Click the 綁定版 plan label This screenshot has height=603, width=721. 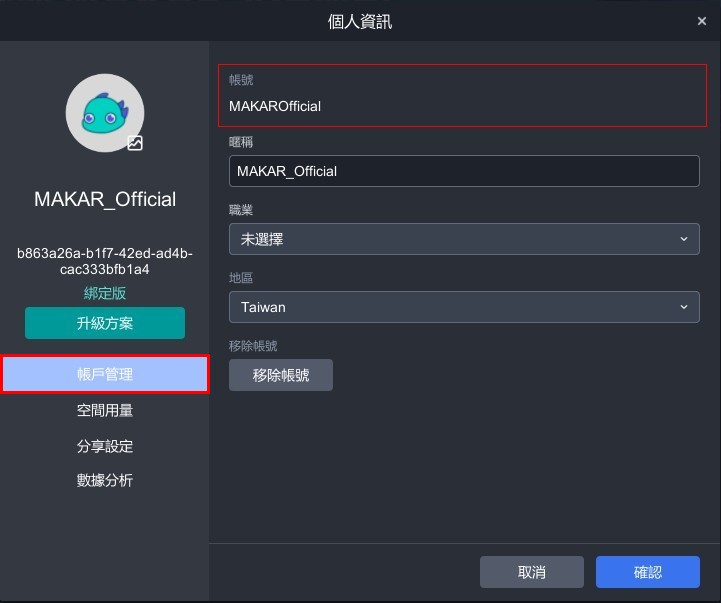105,293
